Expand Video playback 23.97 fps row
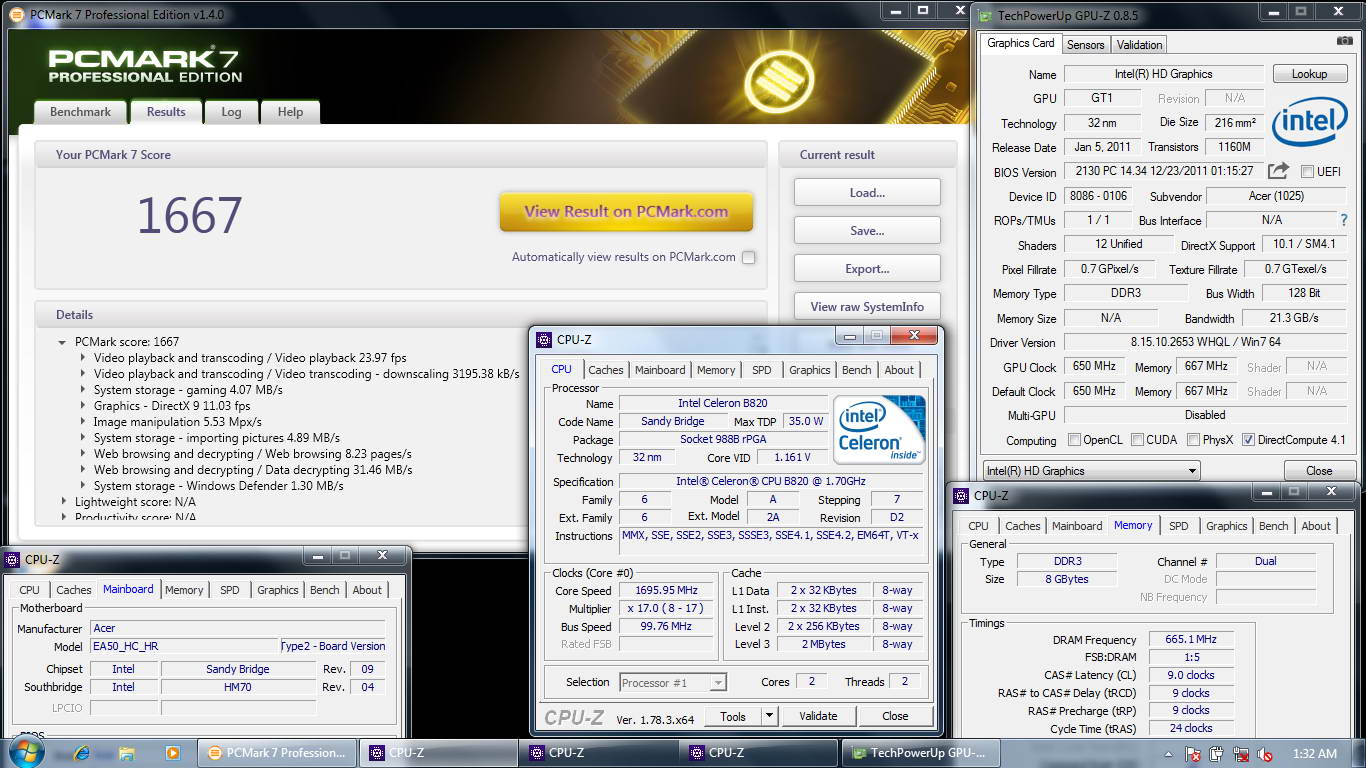 pos(83,358)
